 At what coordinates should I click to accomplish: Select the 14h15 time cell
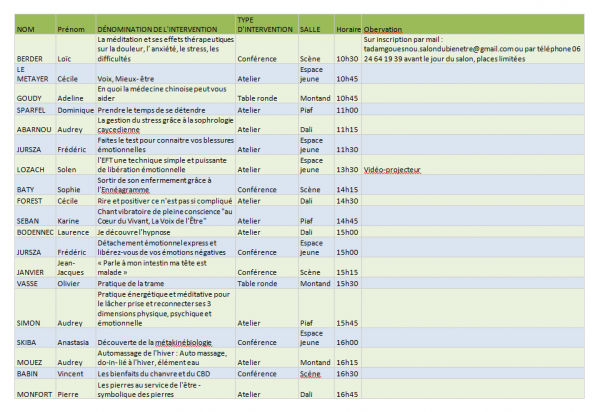coord(348,185)
